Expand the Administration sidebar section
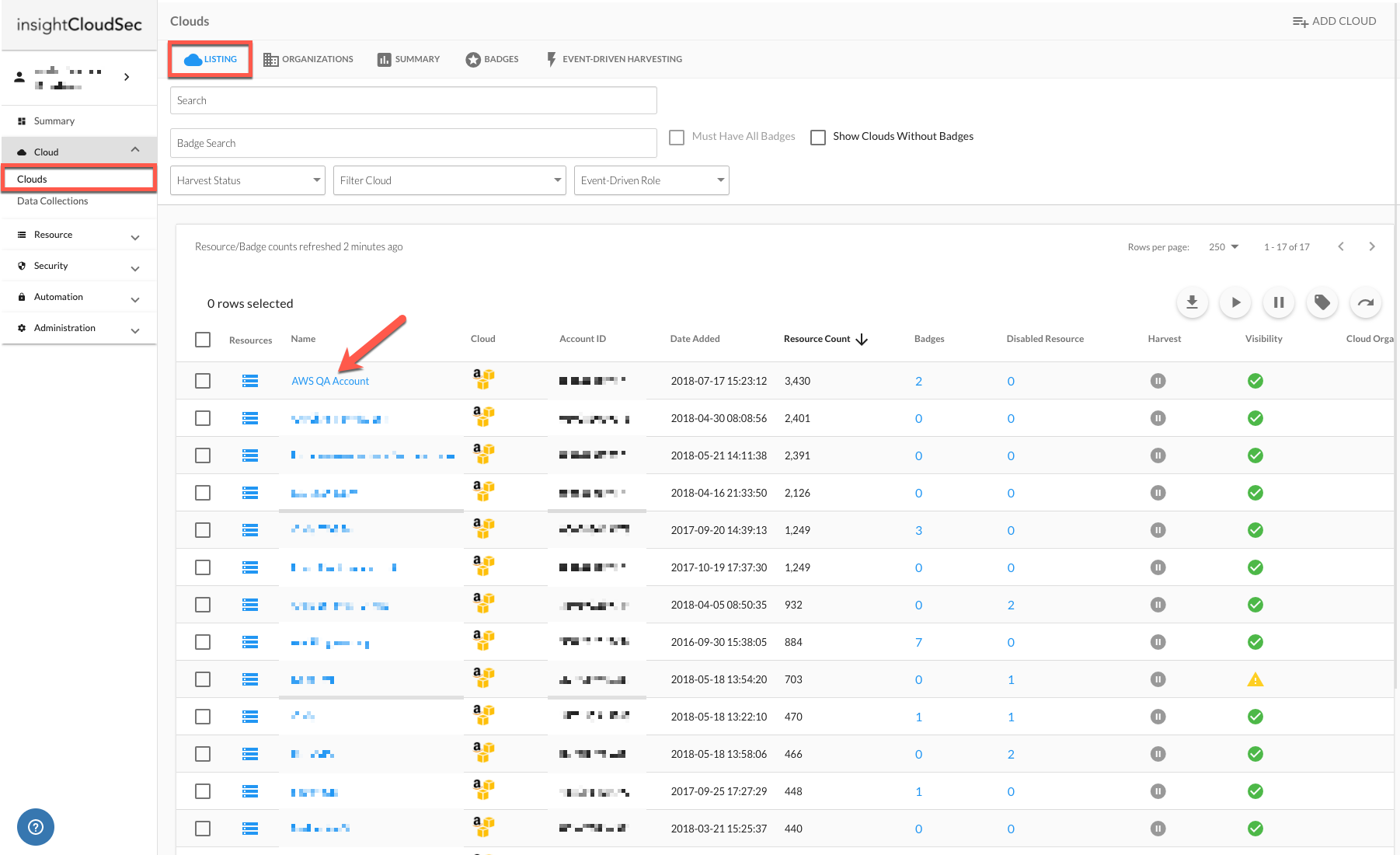Image resolution: width=1400 pixels, height=855 pixels. pyautogui.click(x=135, y=331)
